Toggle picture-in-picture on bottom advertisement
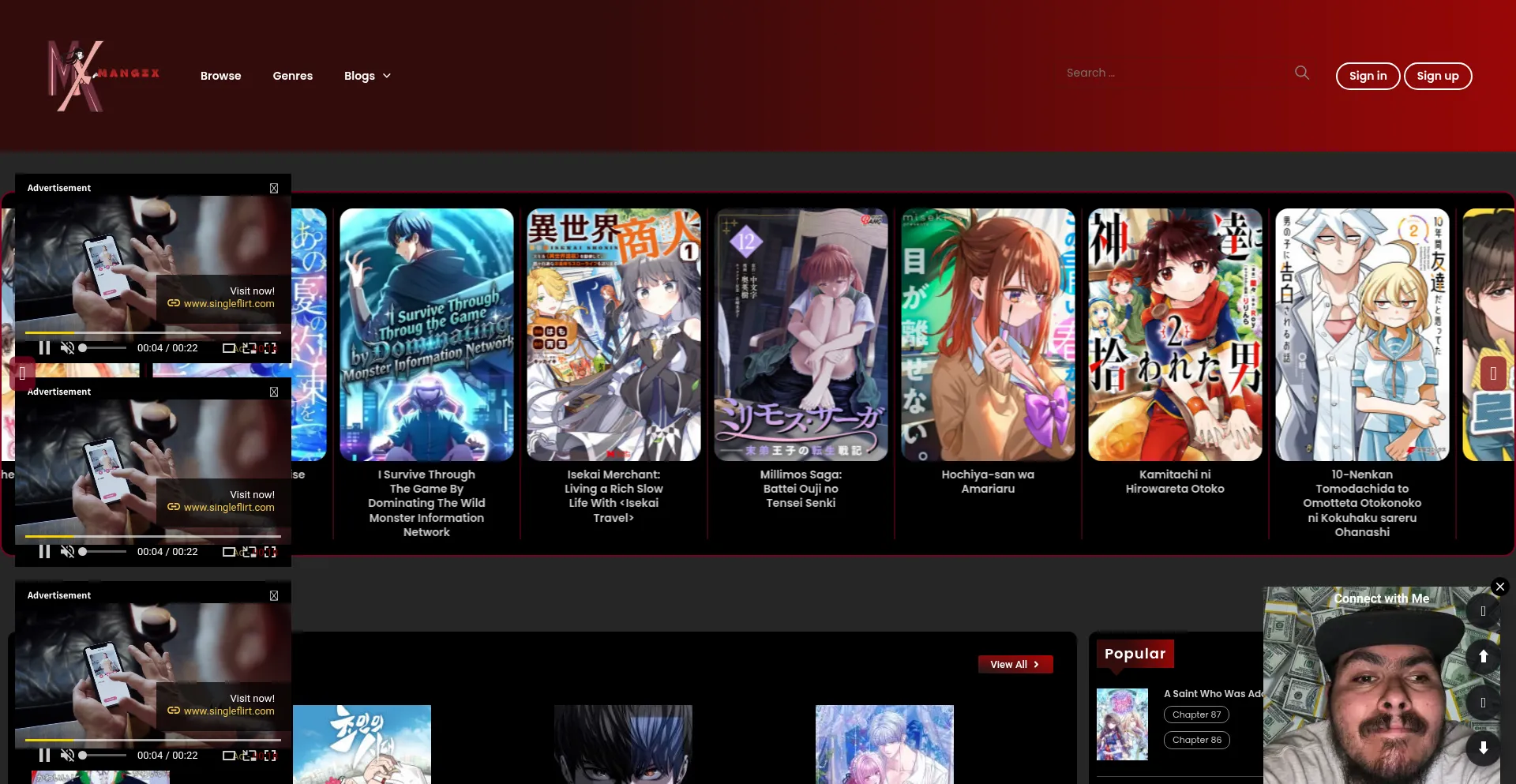Image resolution: width=1516 pixels, height=784 pixels. (x=250, y=756)
